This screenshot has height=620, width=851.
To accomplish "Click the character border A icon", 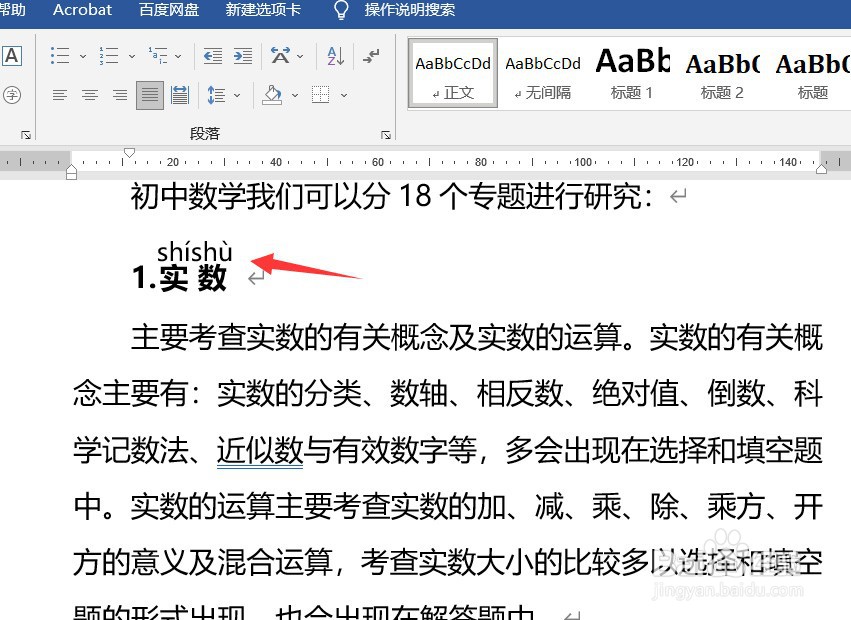I will 12,56.
